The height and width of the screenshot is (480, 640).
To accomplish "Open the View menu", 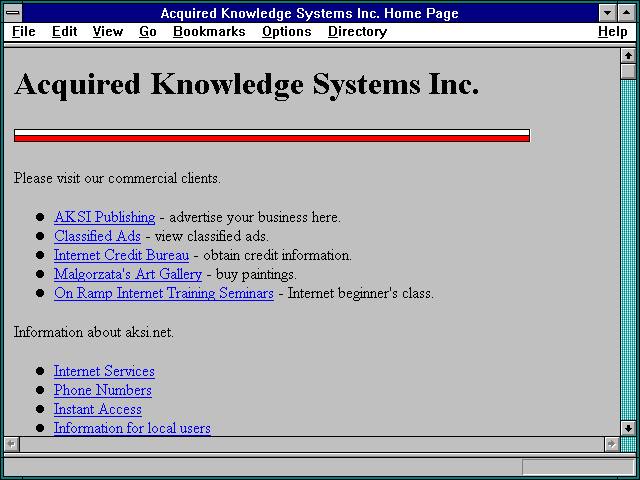I will click(x=108, y=31).
